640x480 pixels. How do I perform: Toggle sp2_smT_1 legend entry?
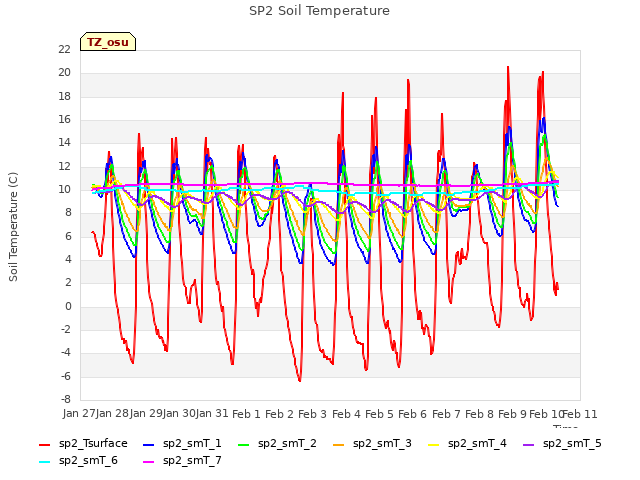(182, 444)
